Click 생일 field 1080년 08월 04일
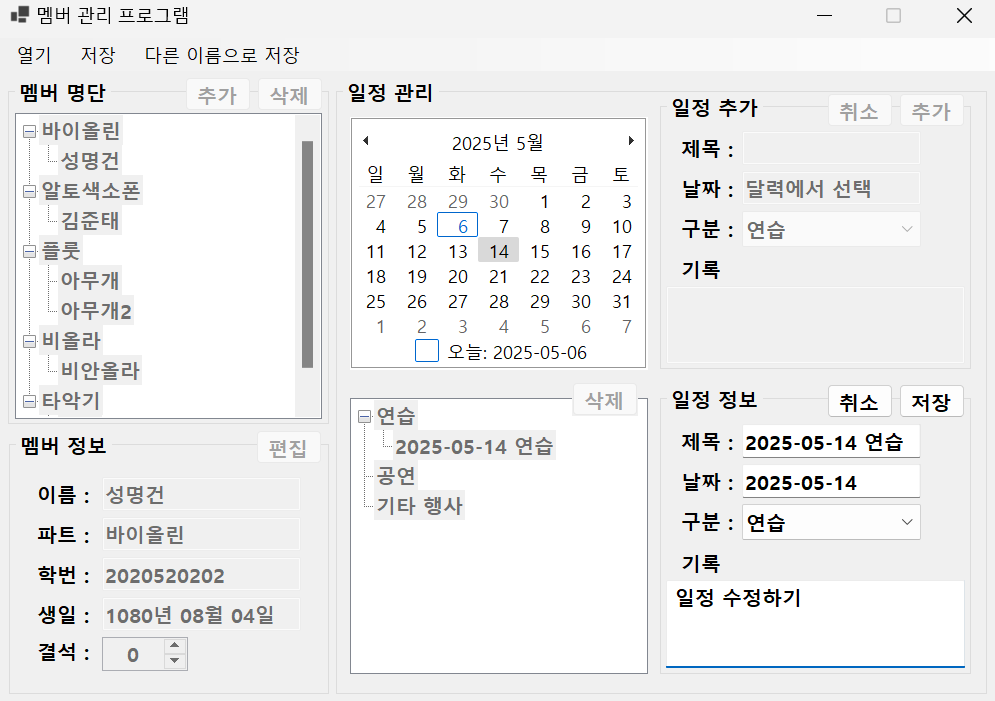The image size is (995, 701). [x=201, y=614]
